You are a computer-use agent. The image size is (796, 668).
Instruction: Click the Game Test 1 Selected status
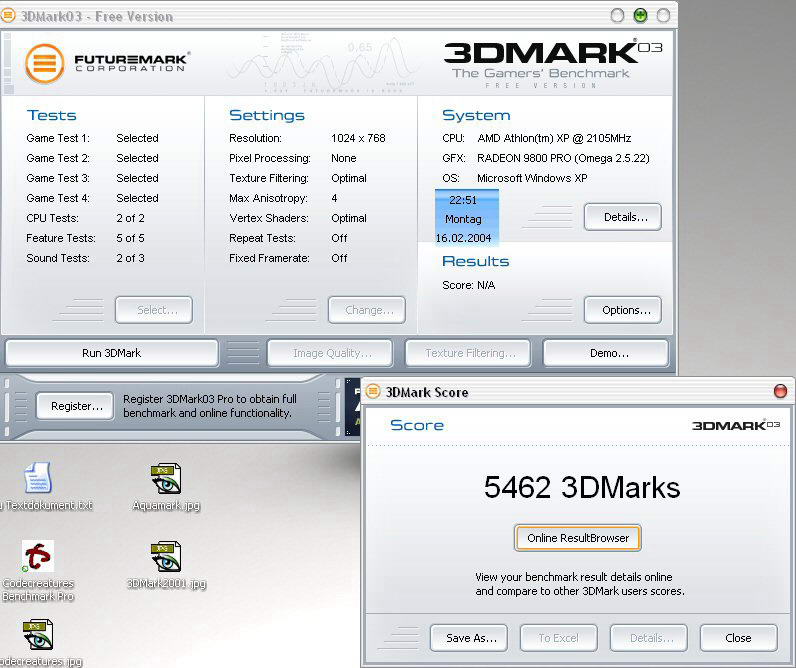tap(138, 138)
